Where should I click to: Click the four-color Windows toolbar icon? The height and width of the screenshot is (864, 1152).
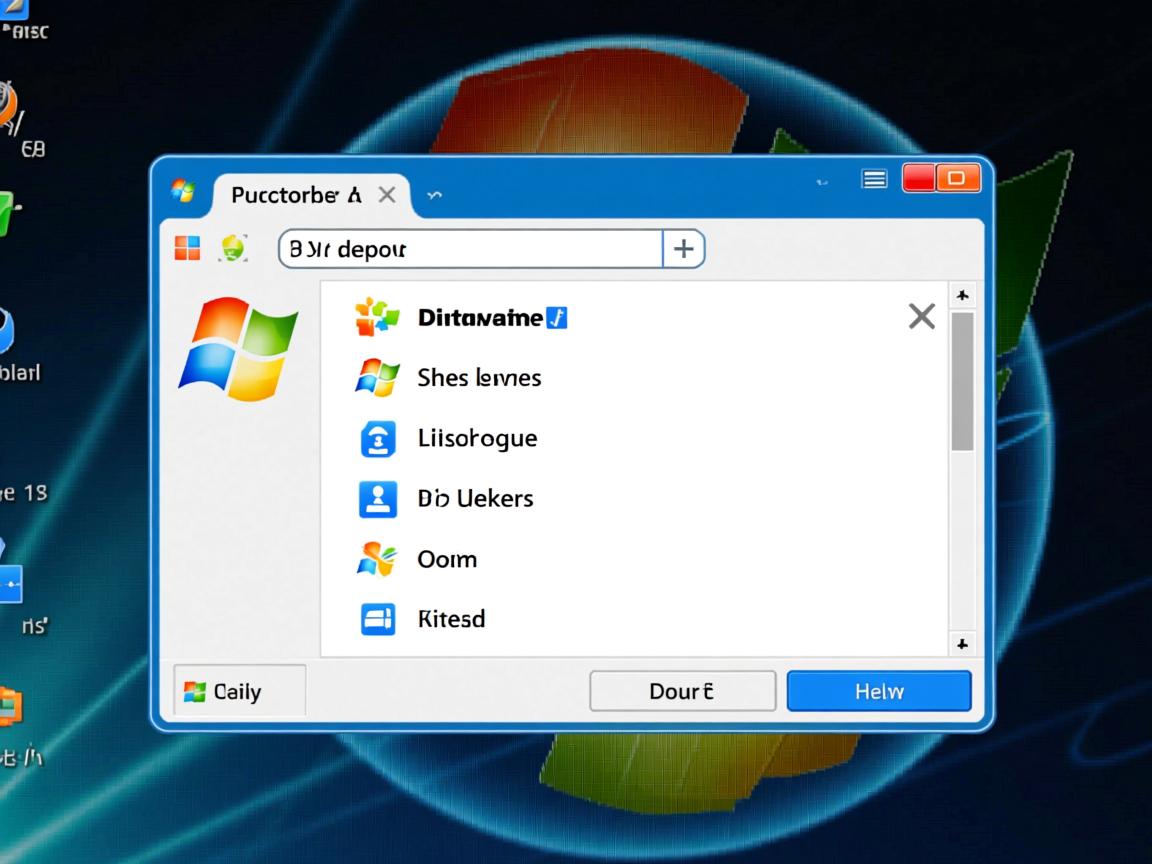click(x=187, y=248)
